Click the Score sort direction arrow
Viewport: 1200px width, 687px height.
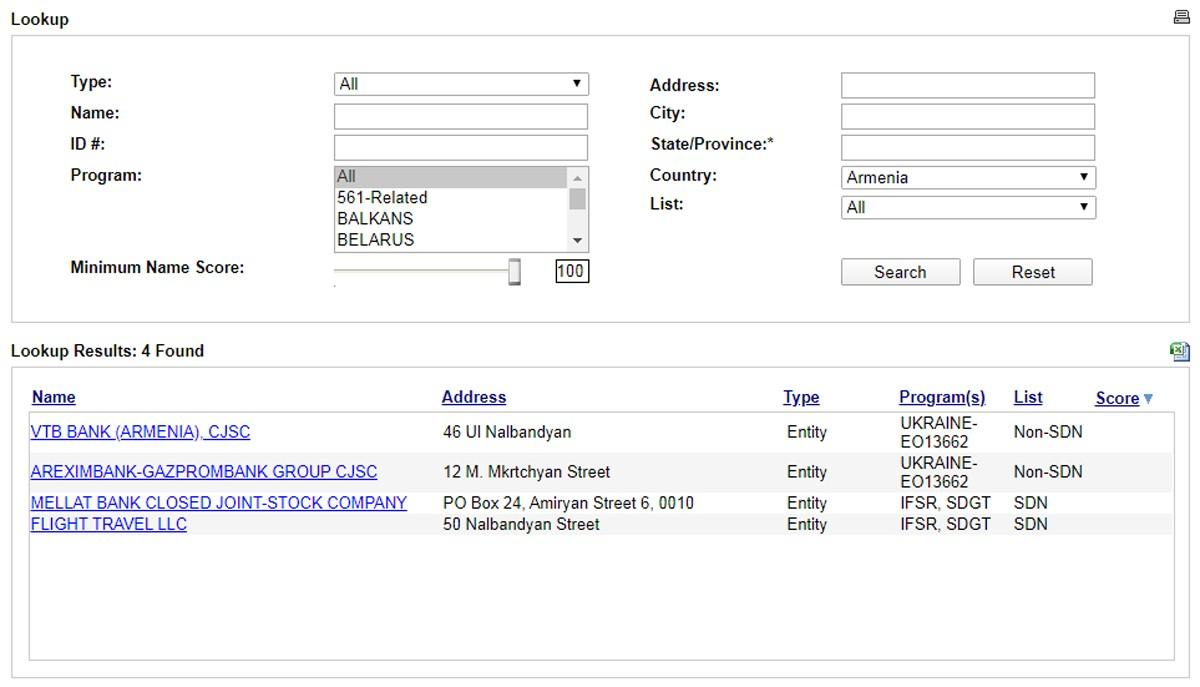pyautogui.click(x=1148, y=398)
